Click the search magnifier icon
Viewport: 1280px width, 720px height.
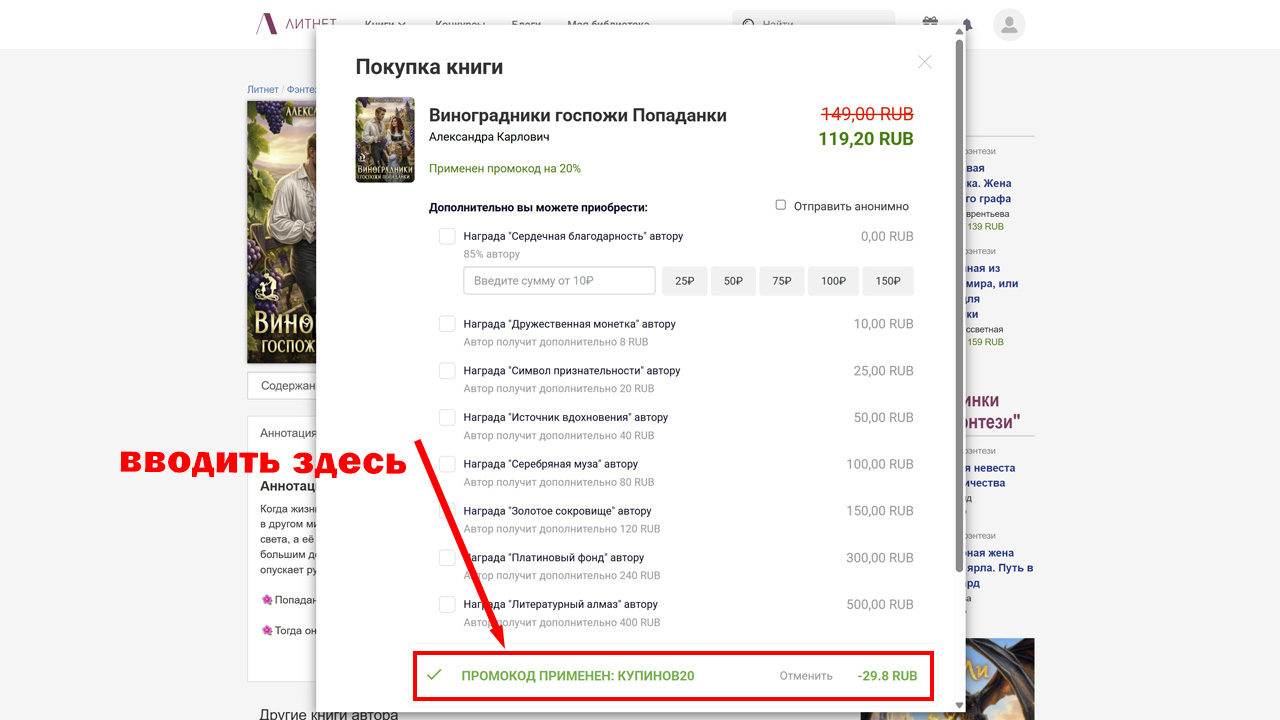748,24
